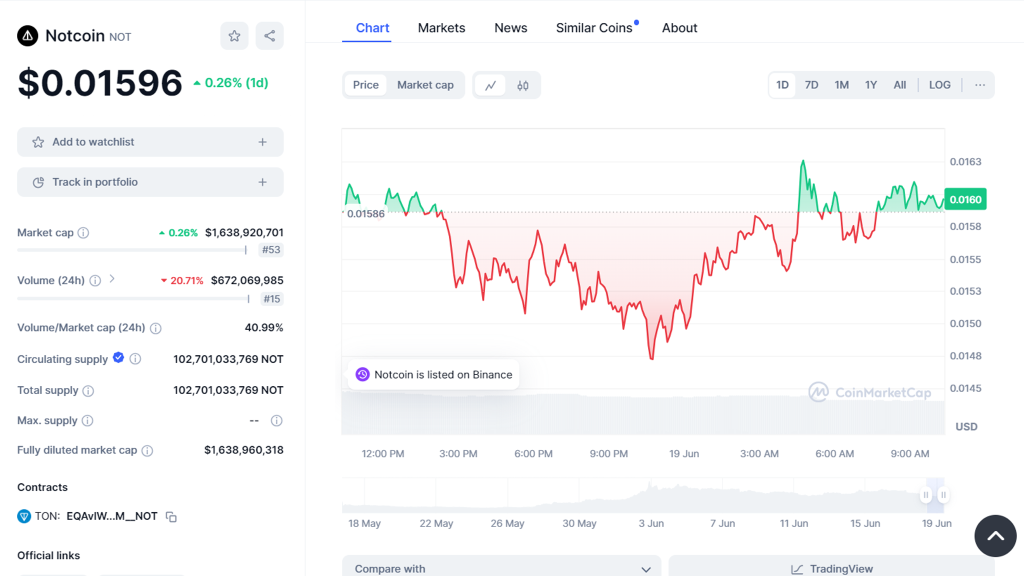Click the $672,069,985 volume value

(247, 280)
